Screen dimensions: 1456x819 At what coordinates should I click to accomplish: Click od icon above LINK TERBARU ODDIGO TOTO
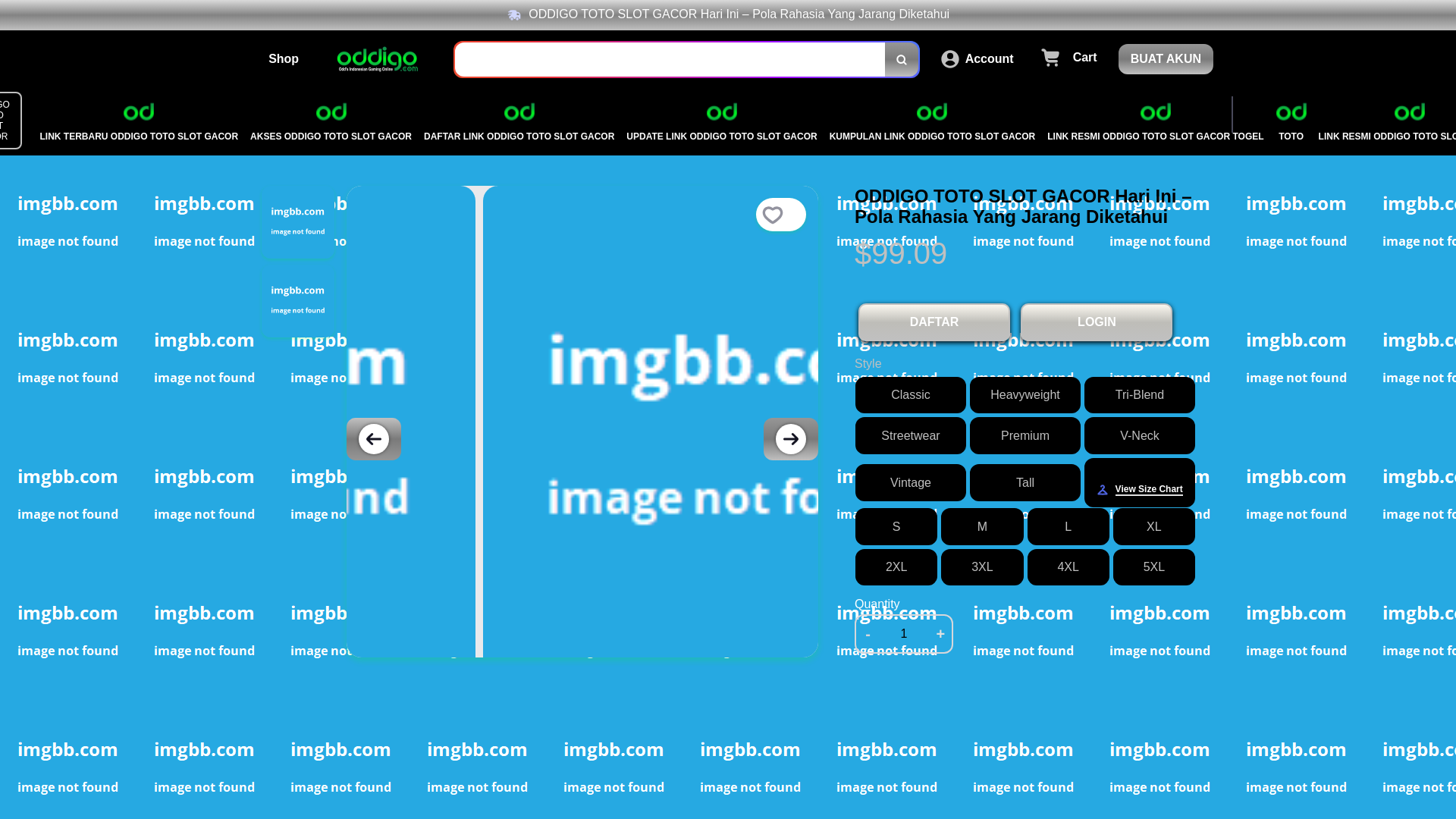(139, 112)
